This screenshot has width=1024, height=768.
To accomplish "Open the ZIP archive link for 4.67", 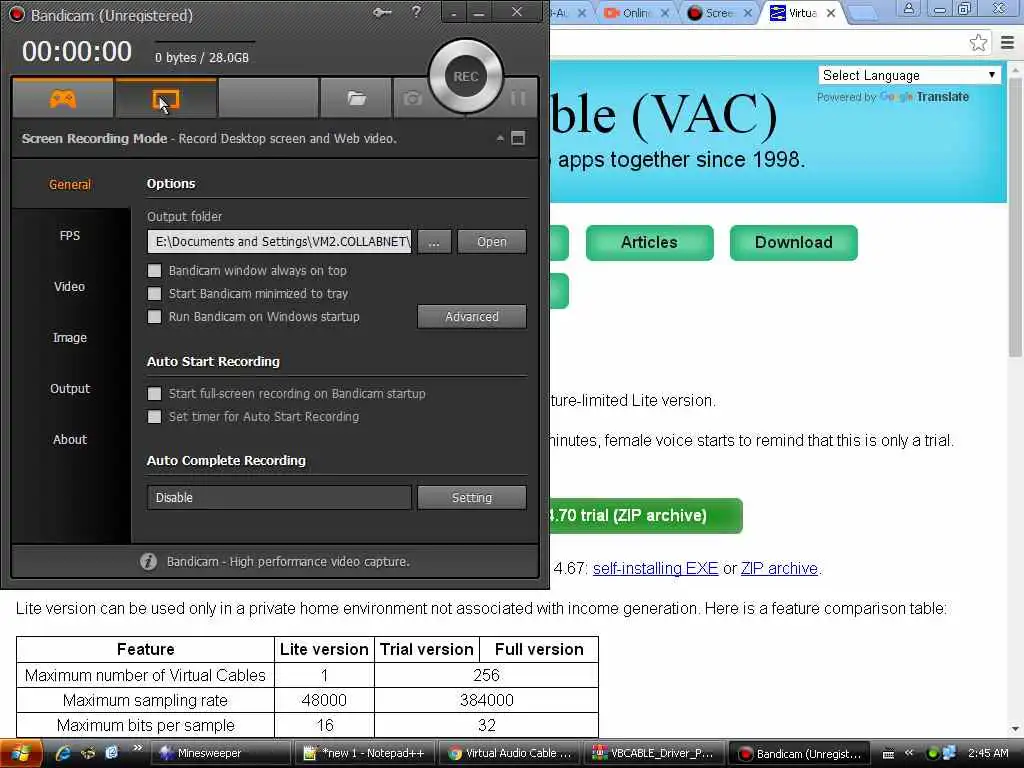I will [x=779, y=568].
